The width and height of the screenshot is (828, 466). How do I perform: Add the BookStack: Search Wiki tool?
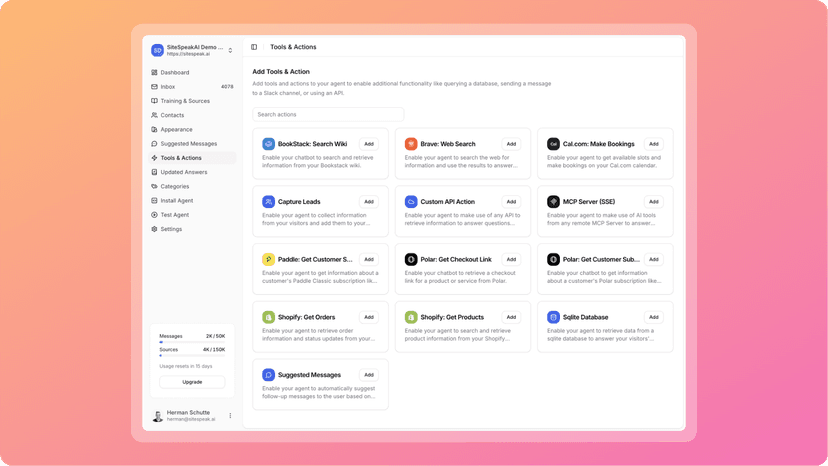(369, 144)
